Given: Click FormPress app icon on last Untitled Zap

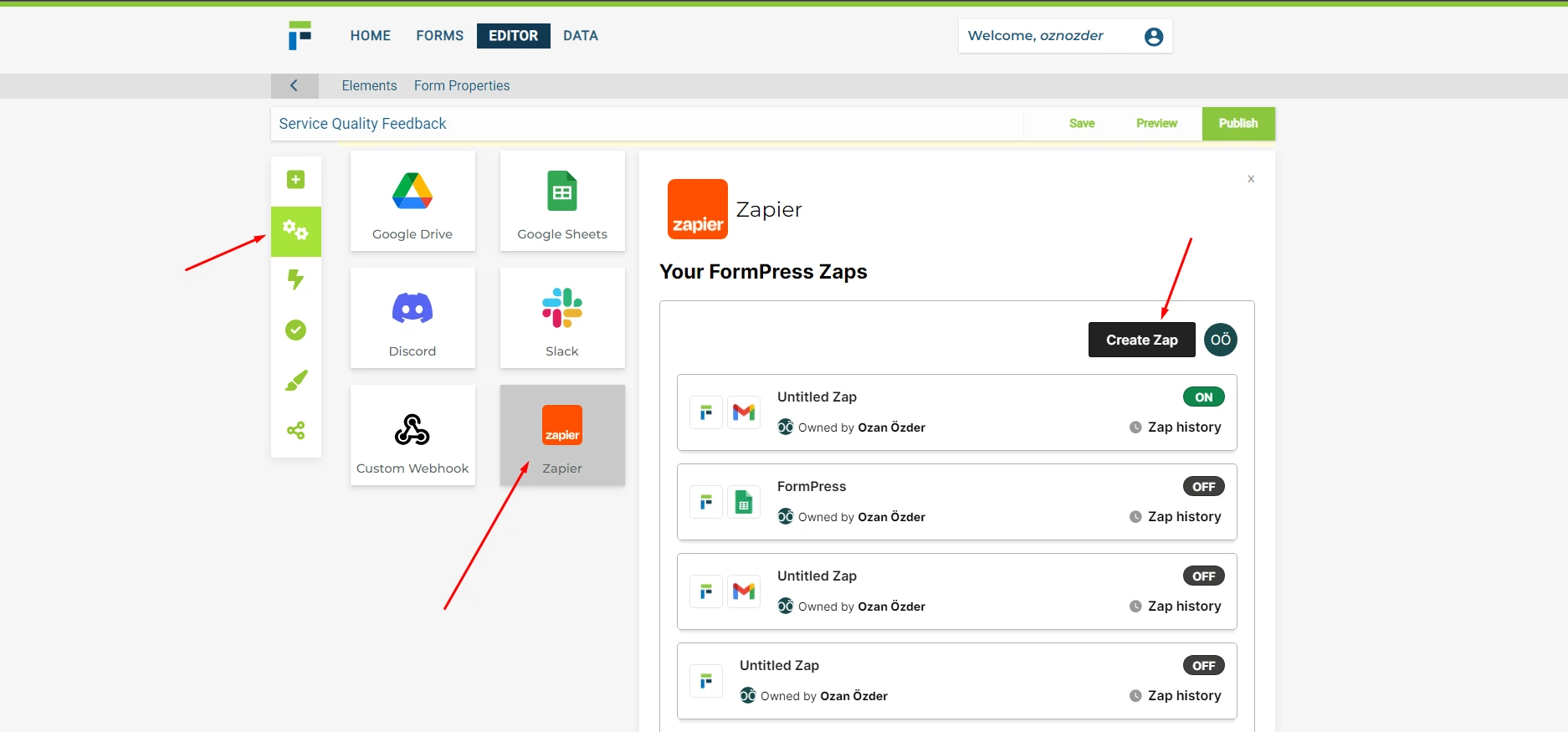Looking at the screenshot, I should 706,681.
